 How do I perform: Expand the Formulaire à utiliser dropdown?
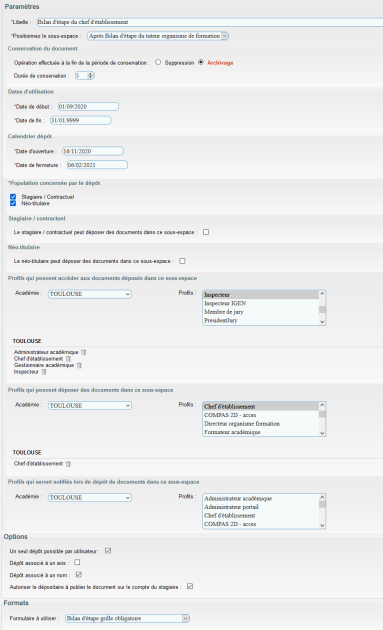(127, 618)
